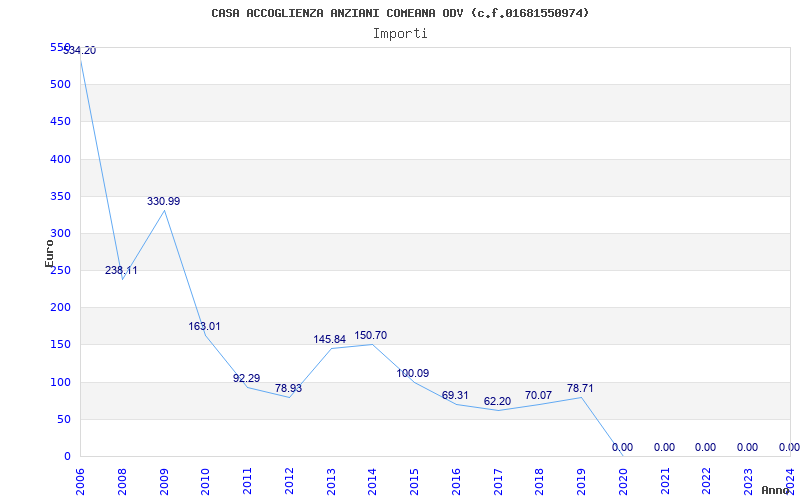
Task: Click x-axis year 2023
Action: [x=748, y=484]
